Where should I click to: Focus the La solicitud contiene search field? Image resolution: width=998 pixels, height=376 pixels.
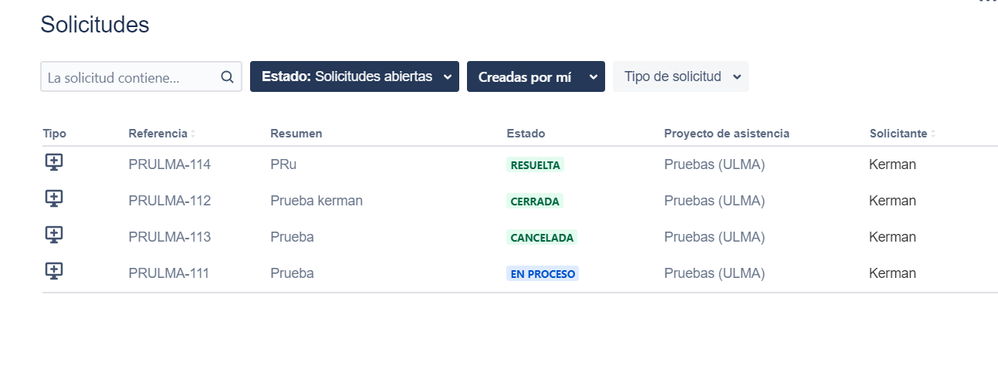coord(141,76)
